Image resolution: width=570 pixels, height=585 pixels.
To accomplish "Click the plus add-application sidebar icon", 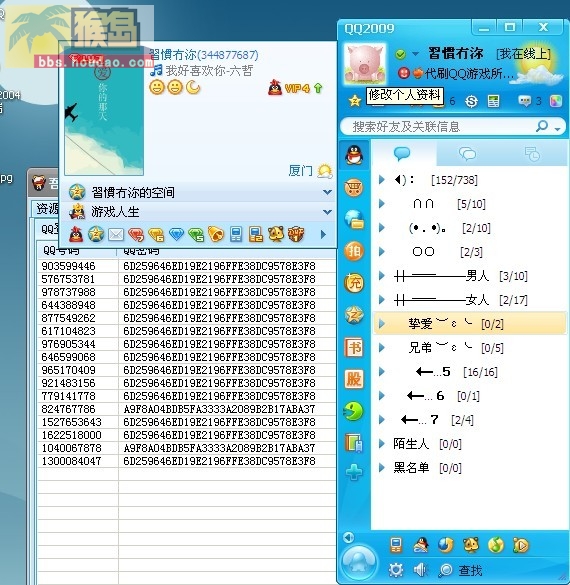I will pos(354,472).
